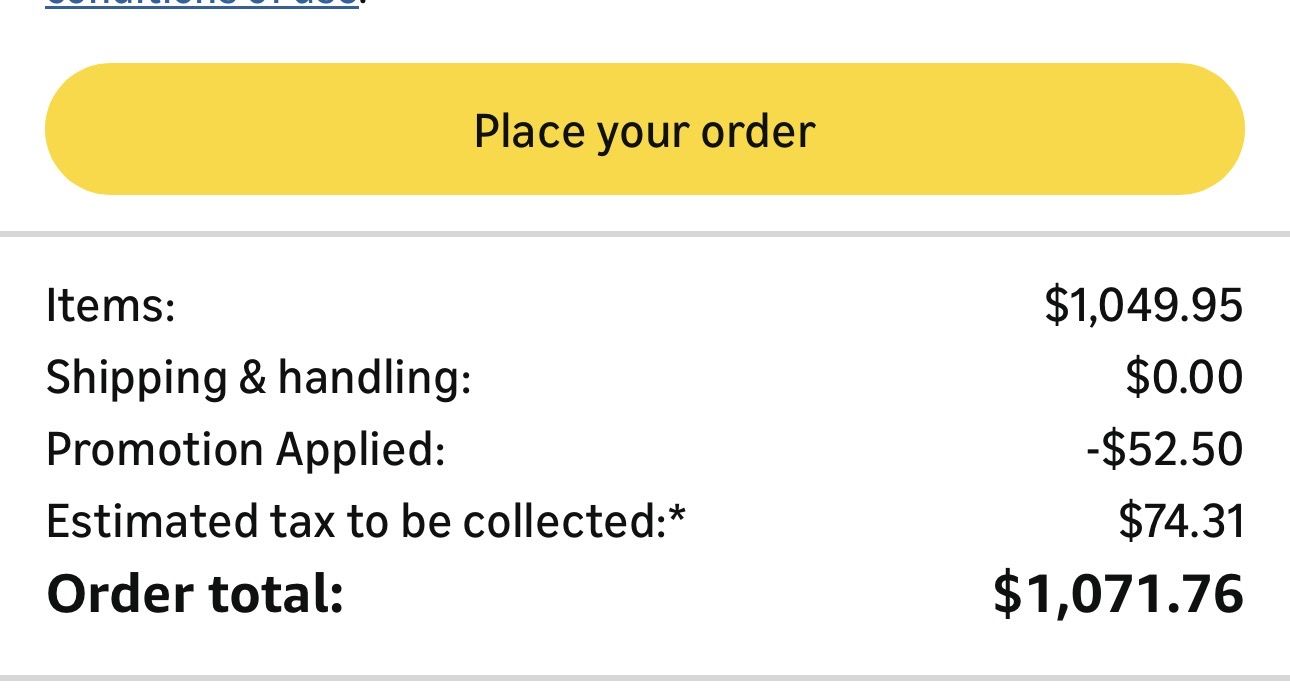Screen dimensions: 1290x691
Task: Select the $1,071.76 order total amount
Action: [x=1118, y=594]
